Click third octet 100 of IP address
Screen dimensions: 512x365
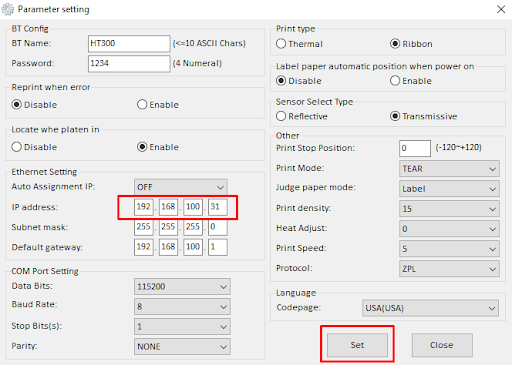tap(193, 207)
